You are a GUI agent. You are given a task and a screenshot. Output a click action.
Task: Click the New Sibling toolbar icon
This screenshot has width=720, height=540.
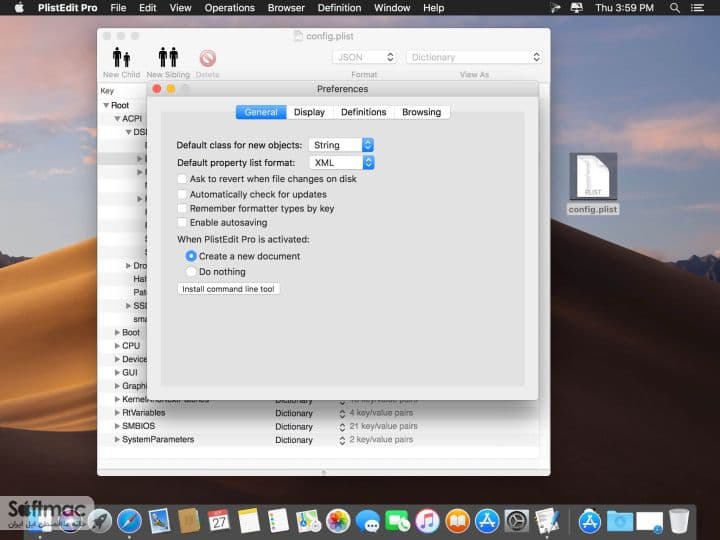(168, 57)
